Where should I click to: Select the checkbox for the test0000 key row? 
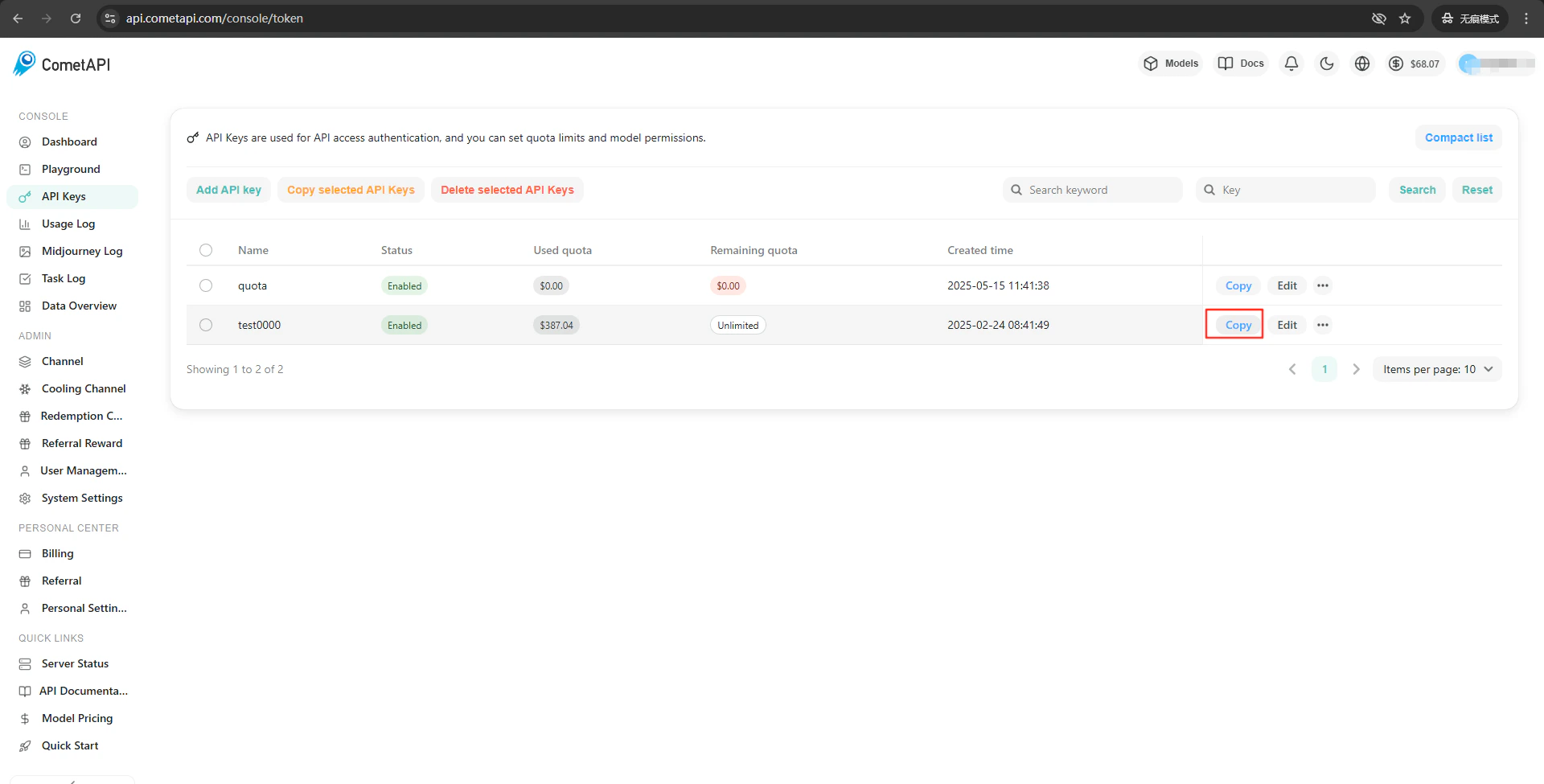(x=206, y=325)
